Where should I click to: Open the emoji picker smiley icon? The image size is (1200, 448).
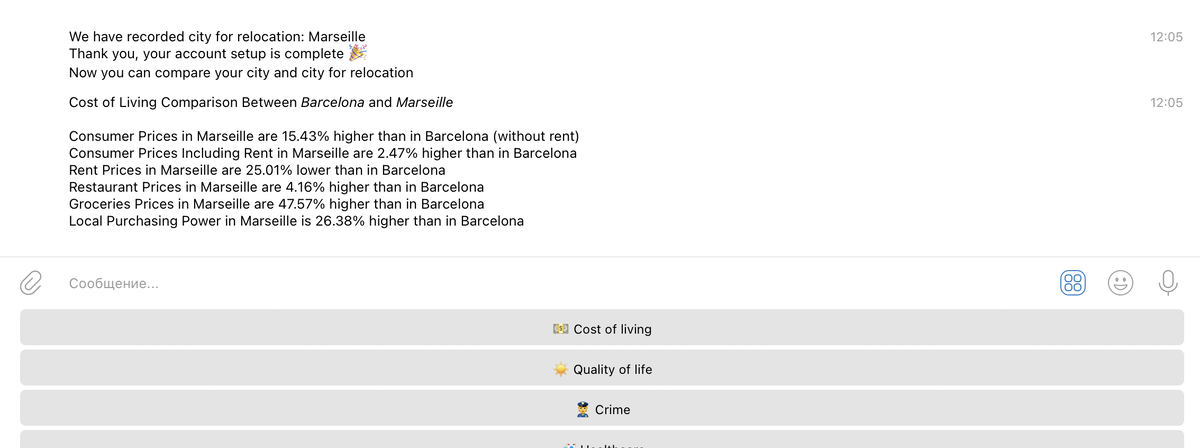(1120, 283)
